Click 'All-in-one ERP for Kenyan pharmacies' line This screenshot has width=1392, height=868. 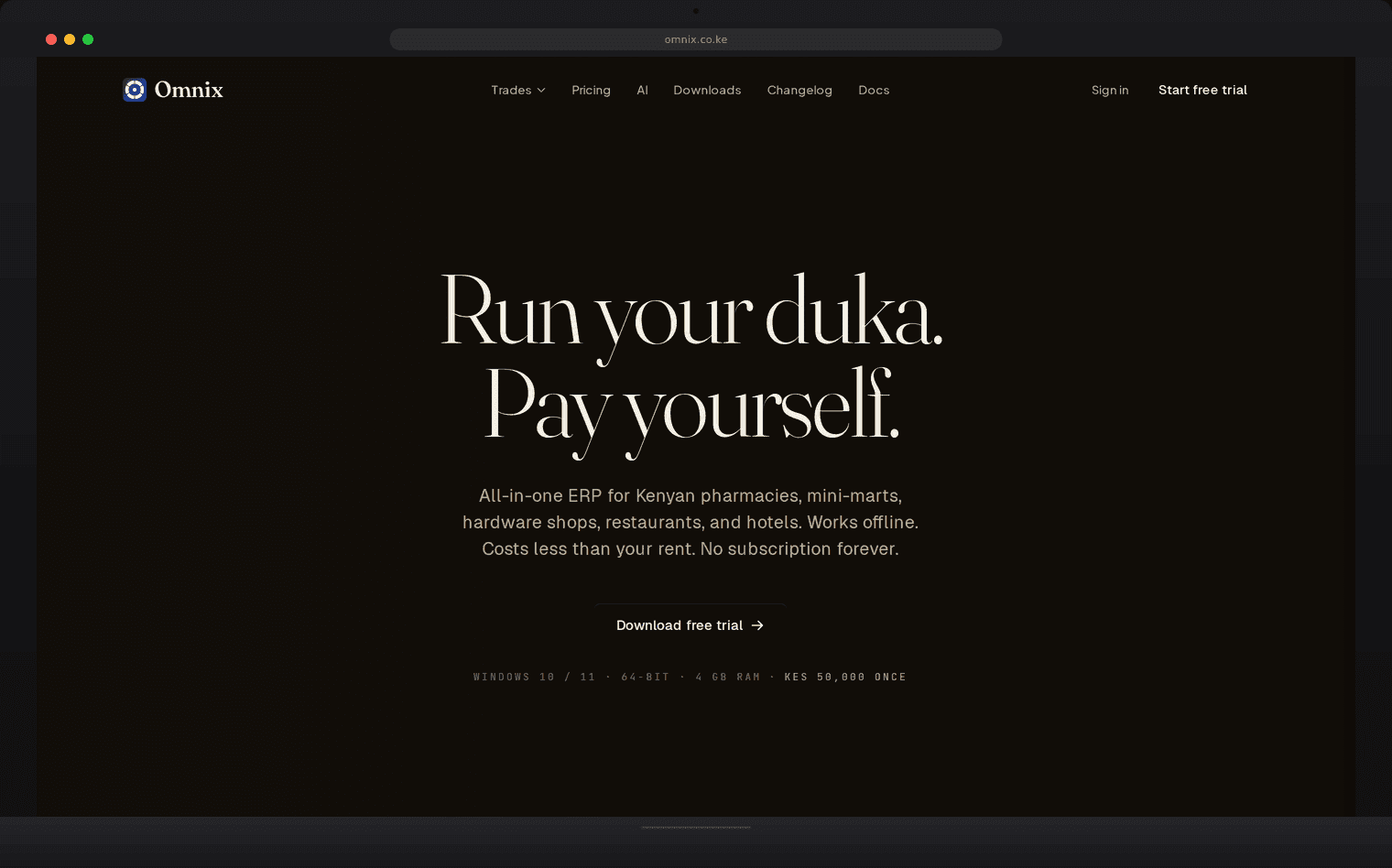(x=691, y=495)
